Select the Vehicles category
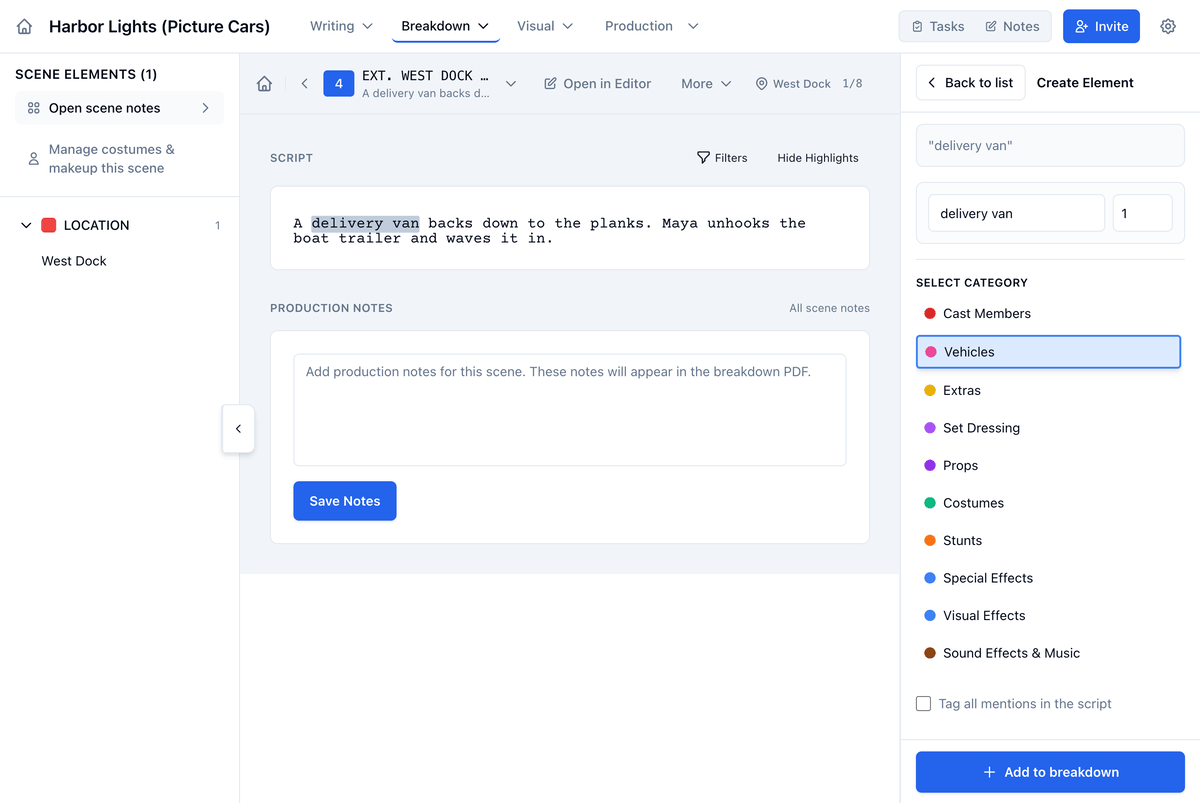This screenshot has height=803, width=1200. tap(1048, 352)
